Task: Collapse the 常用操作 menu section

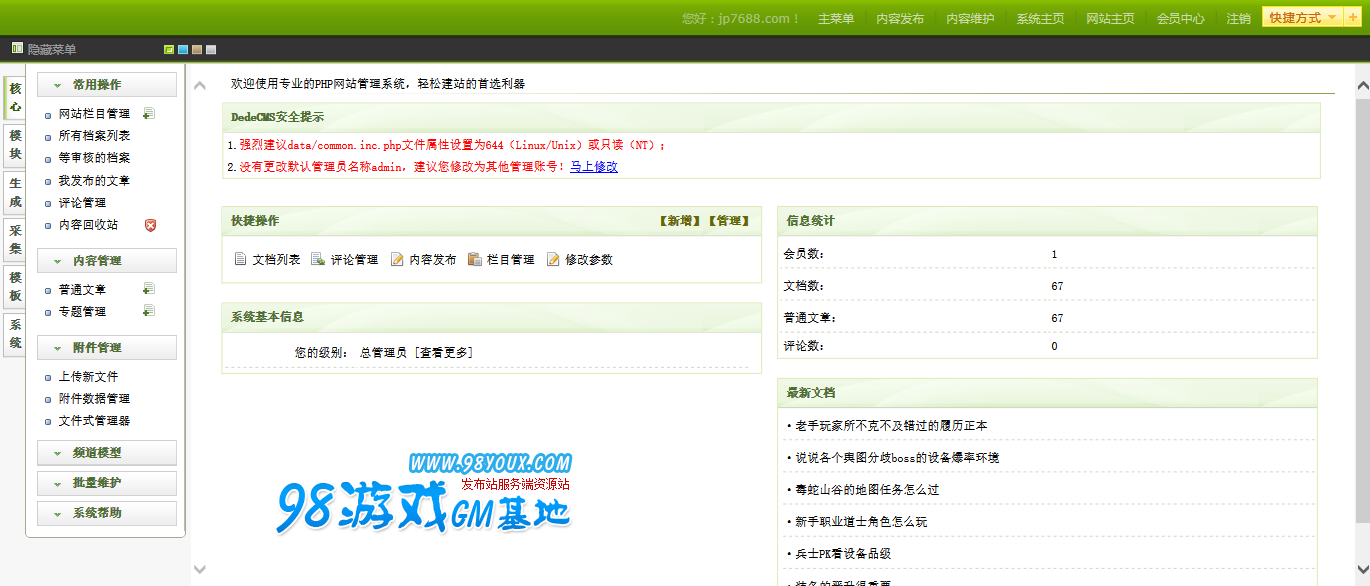Action: pos(107,85)
